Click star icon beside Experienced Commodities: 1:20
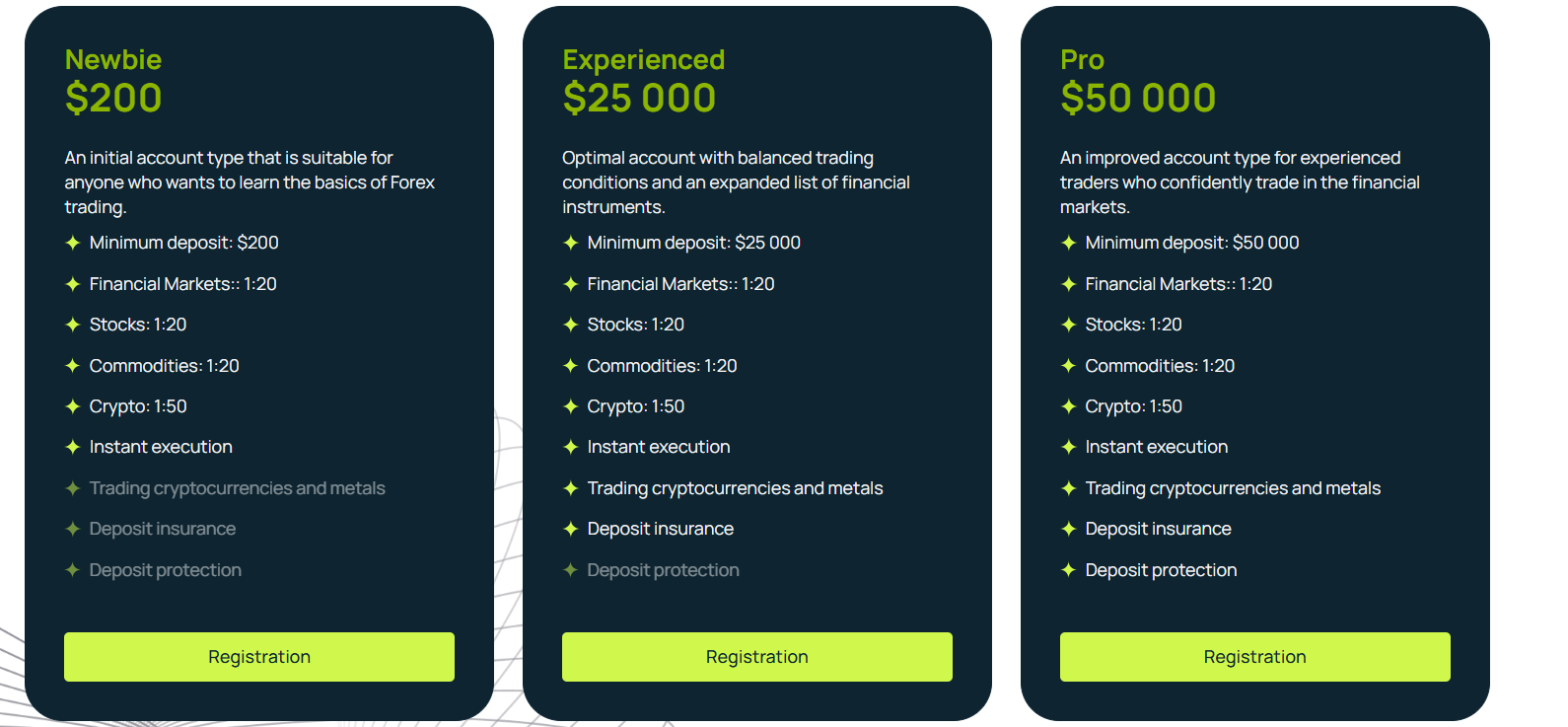 click(x=570, y=366)
